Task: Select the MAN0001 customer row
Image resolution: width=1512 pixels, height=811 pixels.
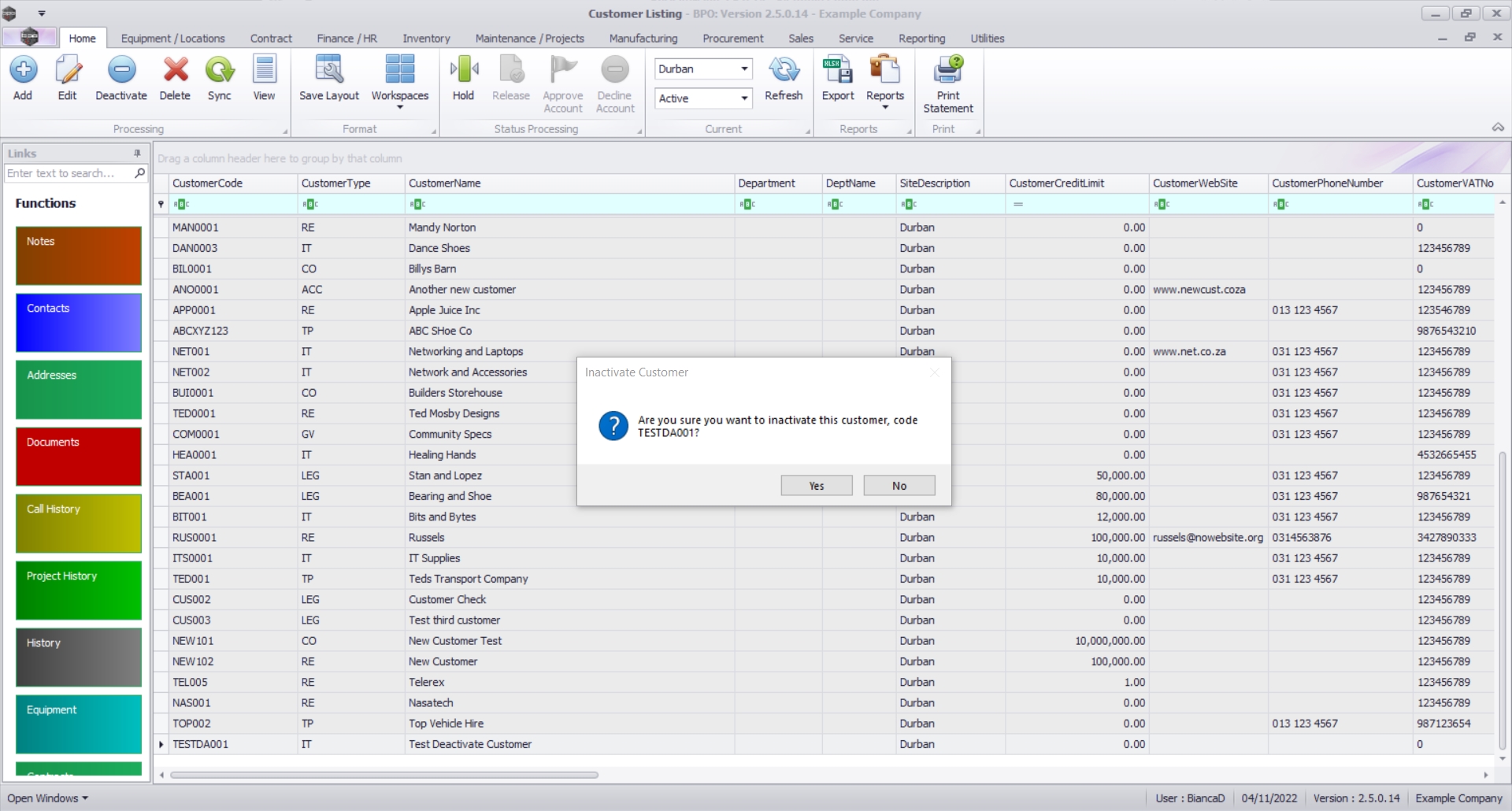Action: 824,228
